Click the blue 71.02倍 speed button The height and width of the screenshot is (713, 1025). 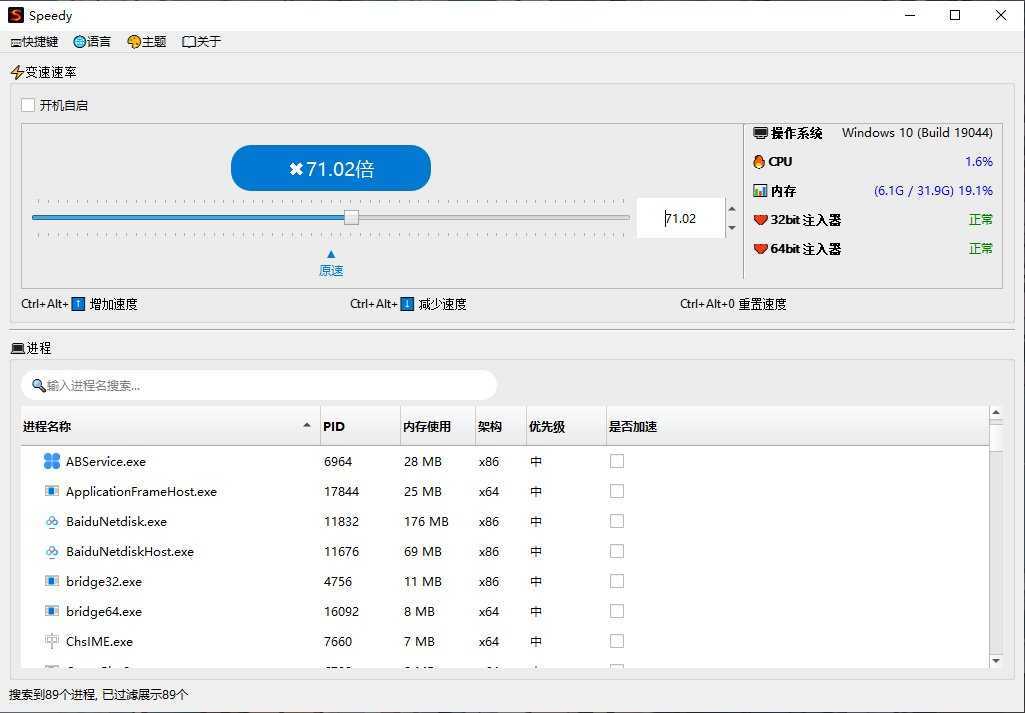point(330,168)
